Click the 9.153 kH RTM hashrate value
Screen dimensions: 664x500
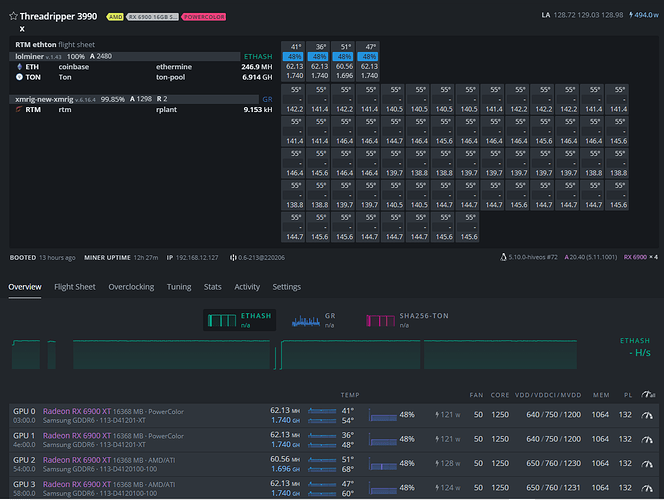click(x=258, y=109)
